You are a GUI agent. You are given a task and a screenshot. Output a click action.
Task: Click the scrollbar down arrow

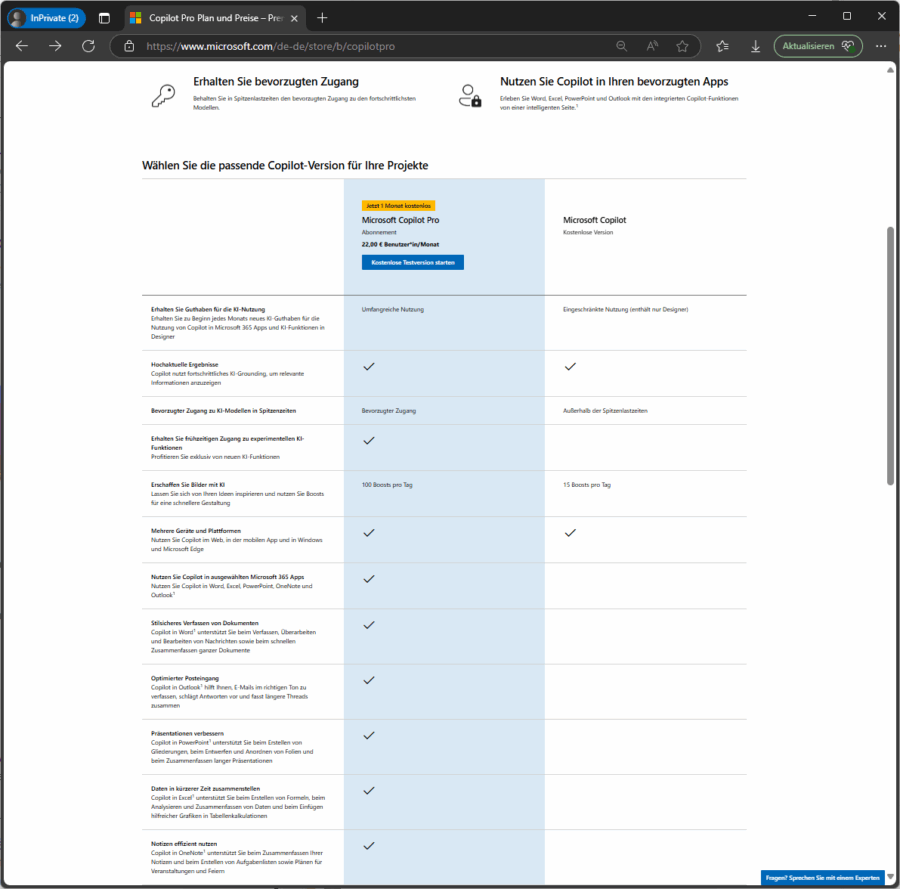pos(890,877)
